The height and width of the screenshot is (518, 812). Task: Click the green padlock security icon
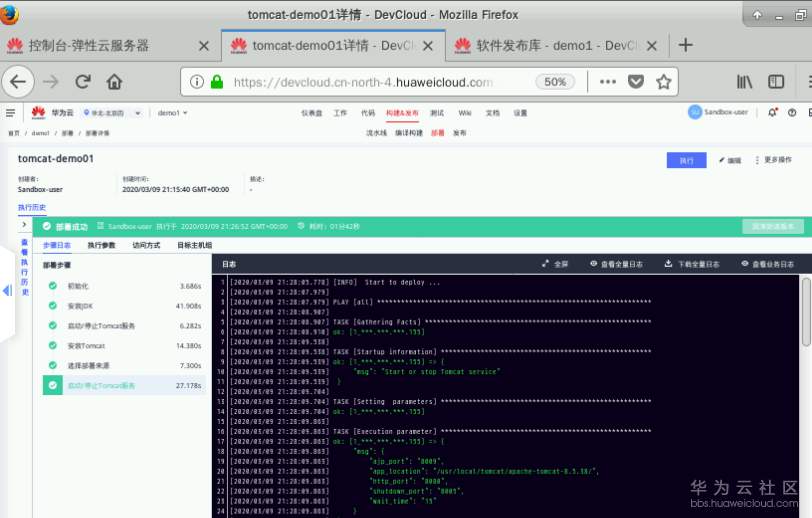click(x=217, y=82)
